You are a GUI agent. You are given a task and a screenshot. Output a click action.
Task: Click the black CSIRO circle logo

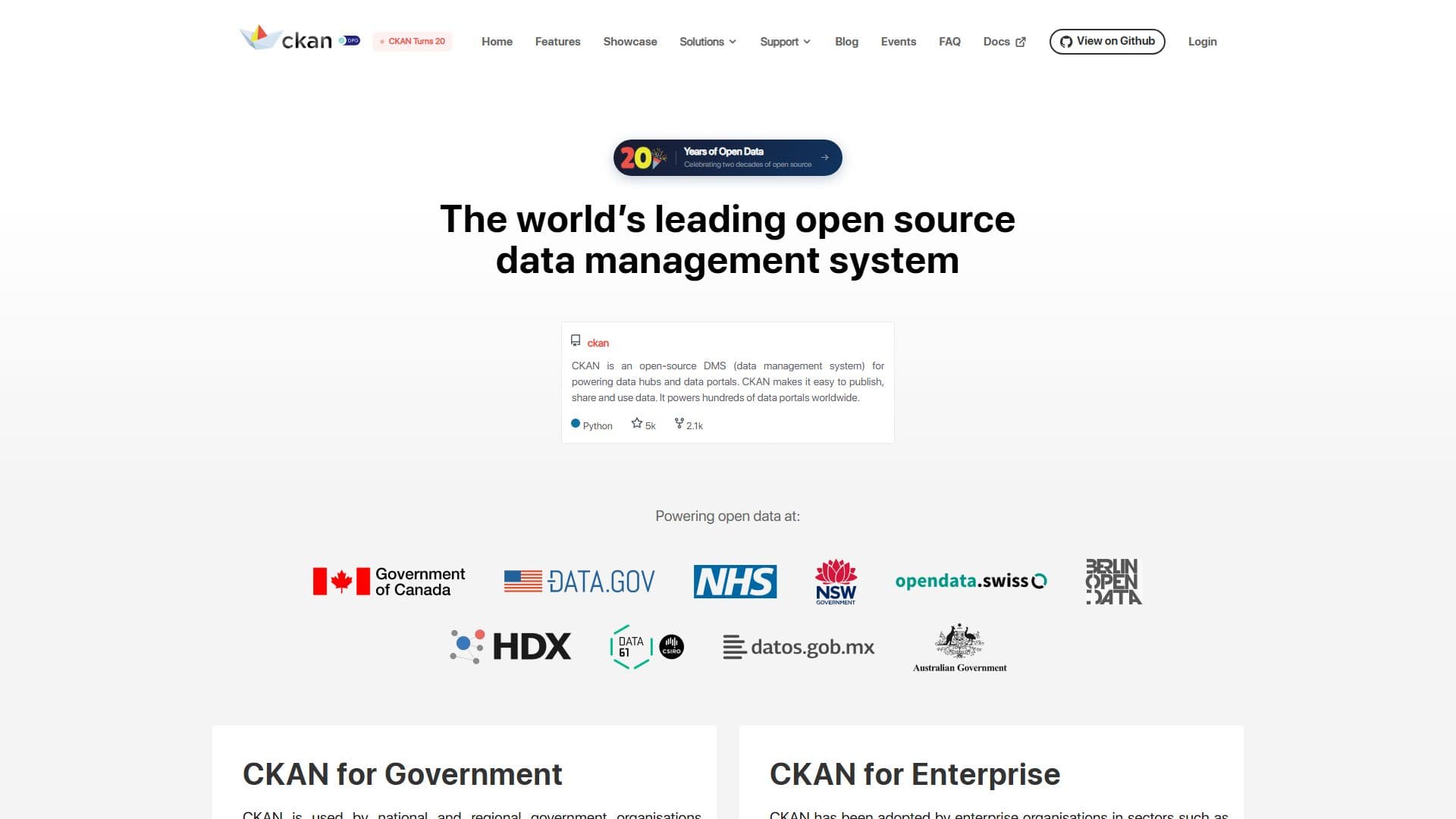coord(671,647)
